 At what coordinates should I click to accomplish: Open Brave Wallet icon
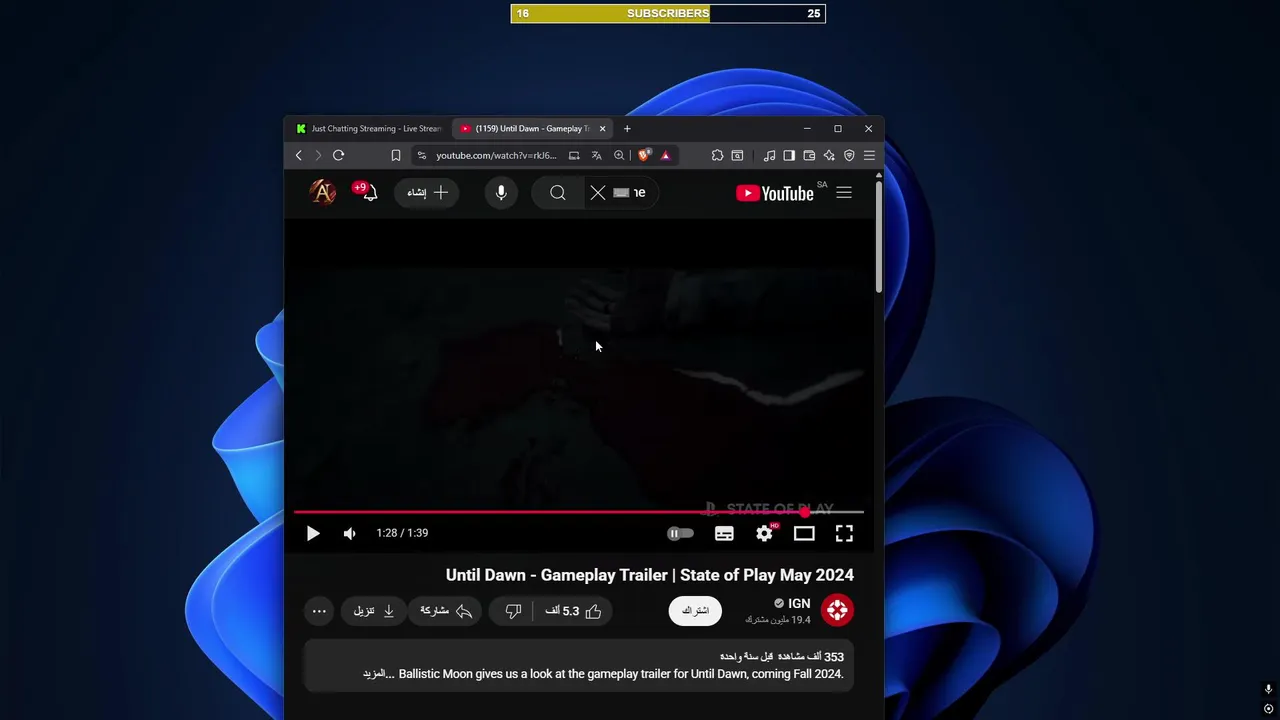pos(809,155)
